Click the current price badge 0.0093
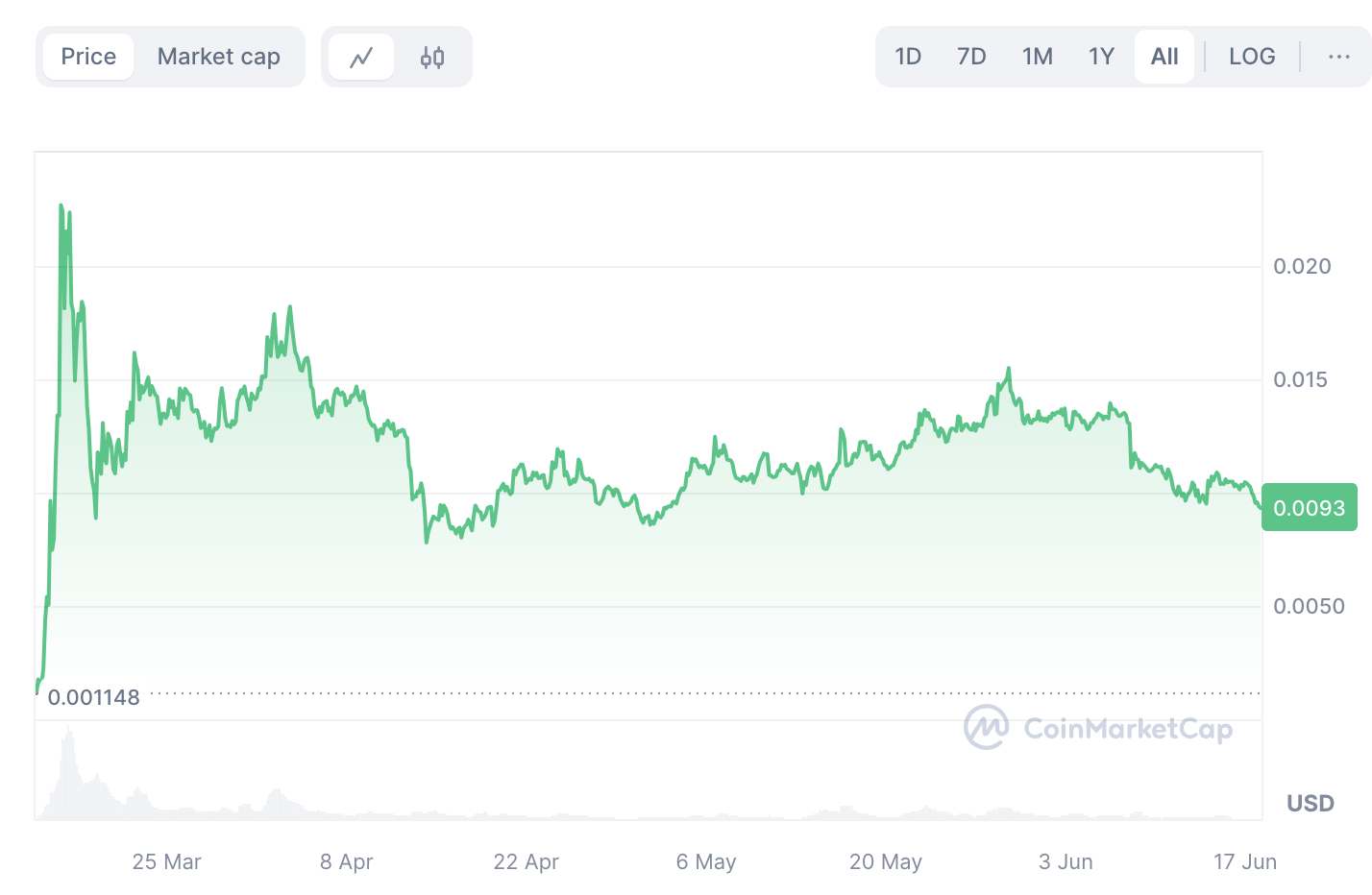The height and width of the screenshot is (895, 1372). pyautogui.click(x=1309, y=507)
